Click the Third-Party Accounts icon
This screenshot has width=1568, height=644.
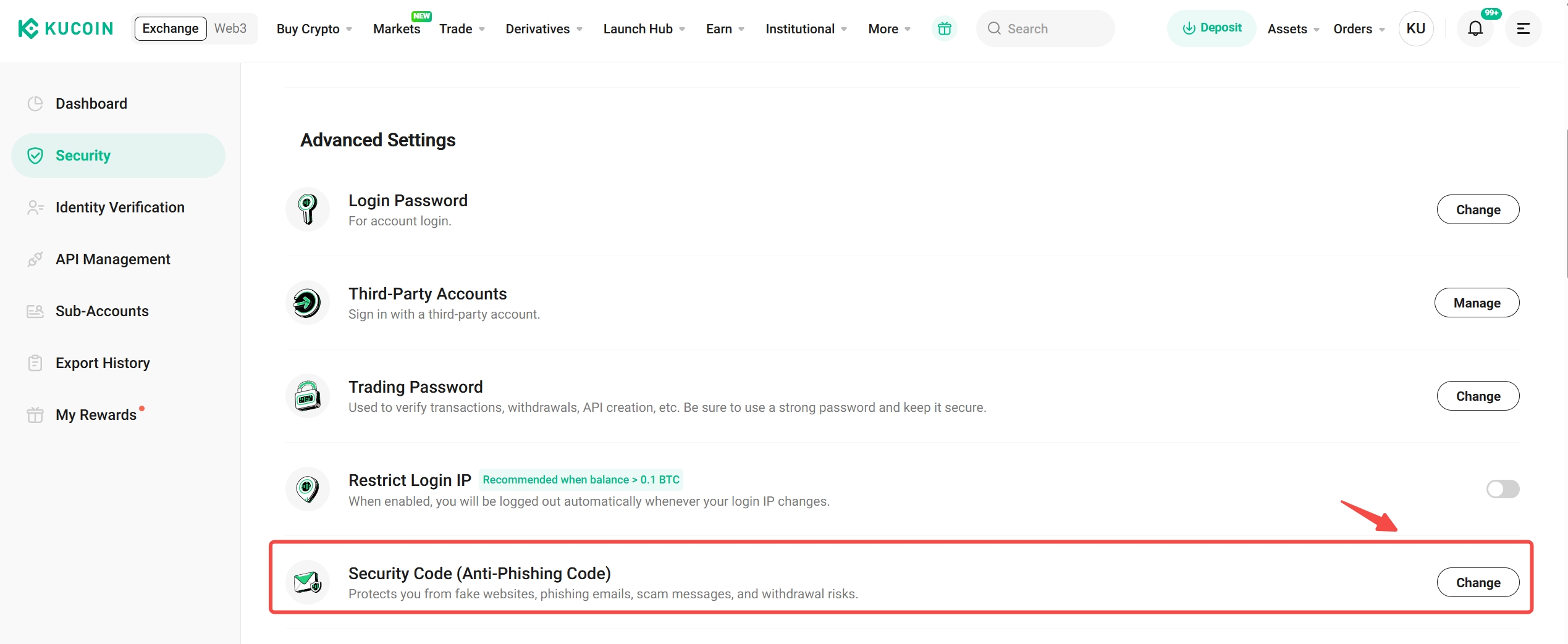point(308,303)
